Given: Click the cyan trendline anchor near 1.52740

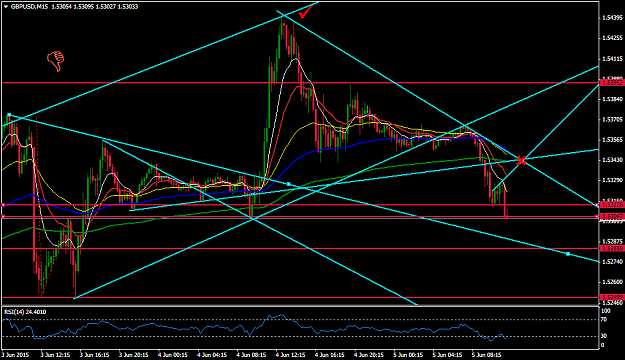Looking at the screenshot, I should coord(568,254).
